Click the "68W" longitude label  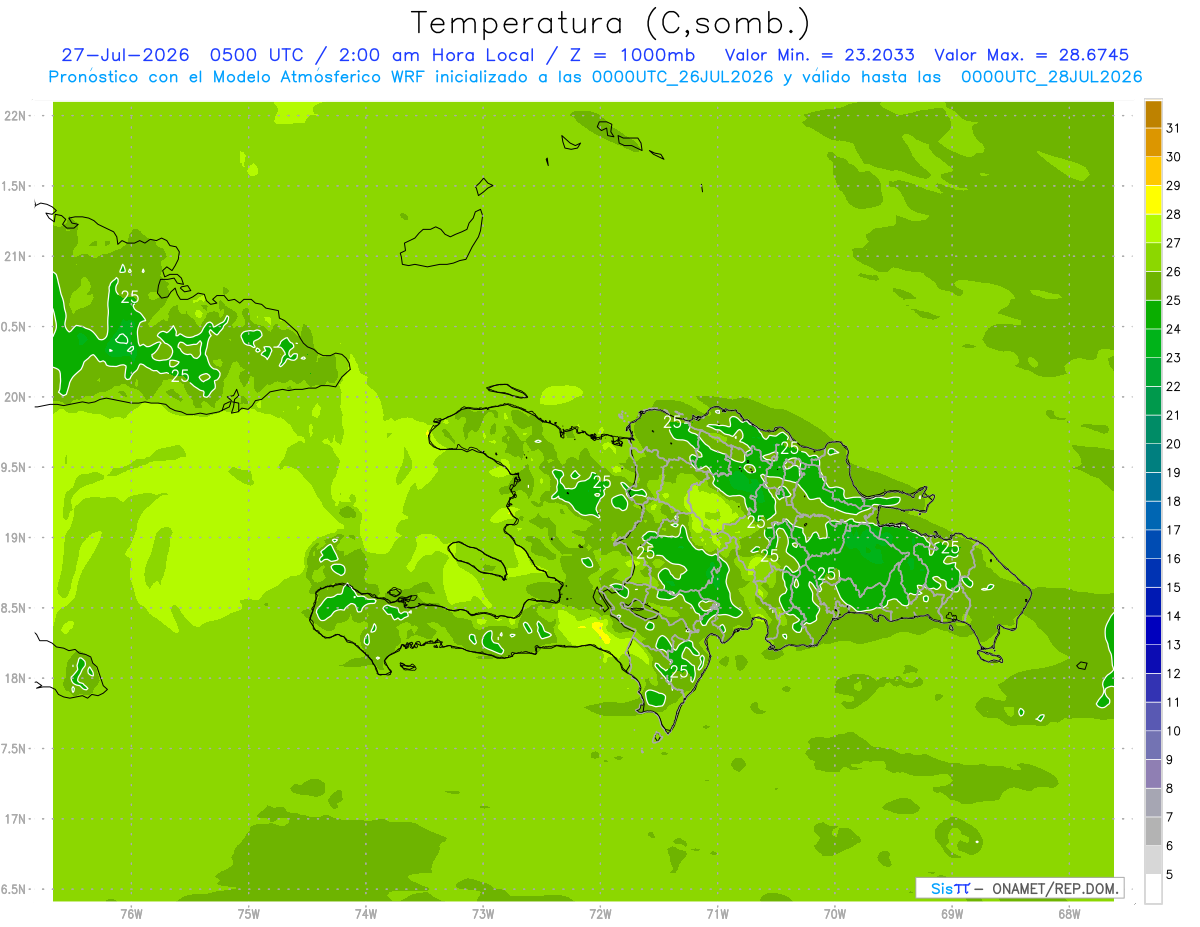(1069, 914)
